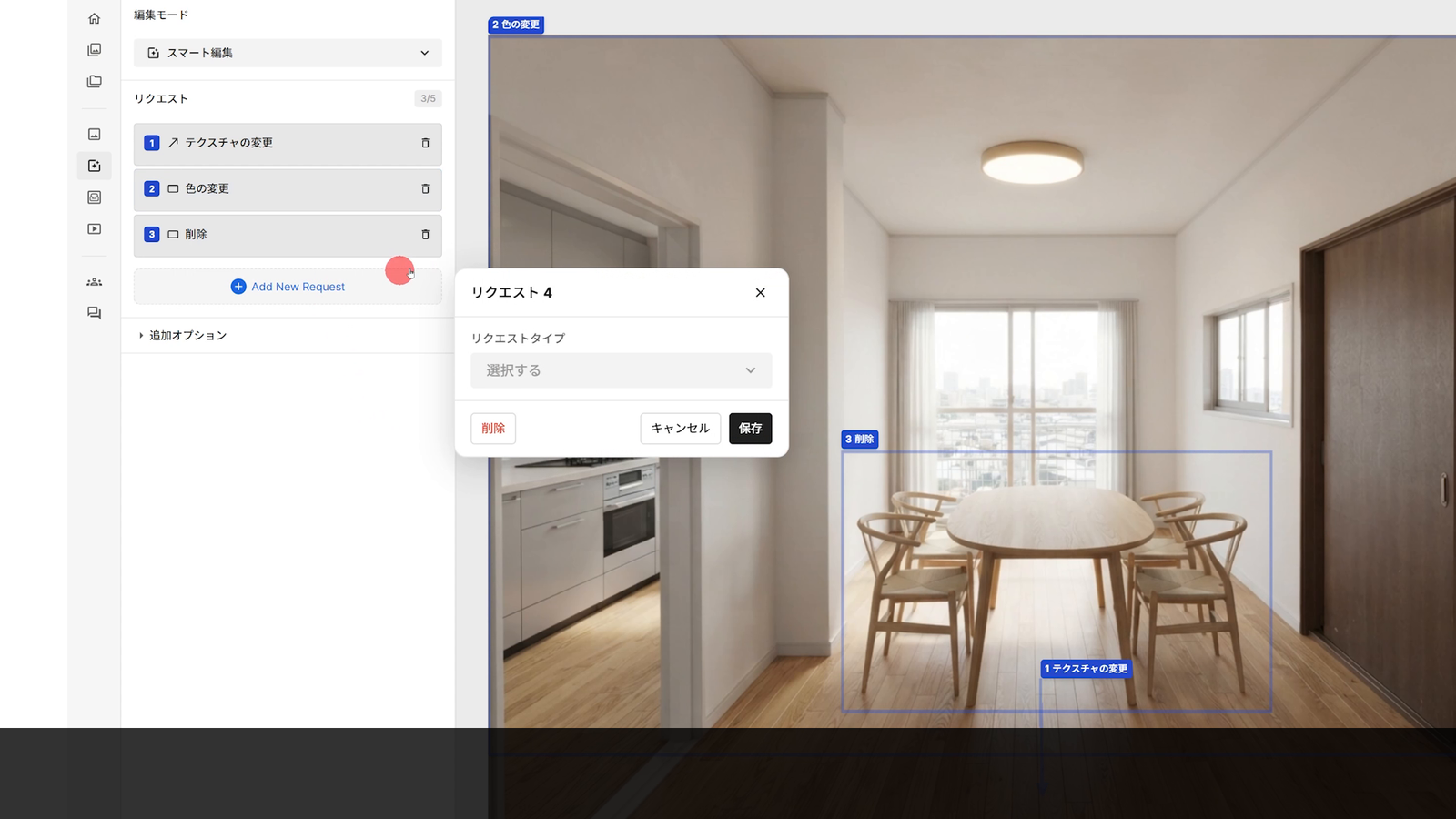Click the キャンセル button
Image resolution: width=1456 pixels, height=819 pixels.
(x=681, y=429)
